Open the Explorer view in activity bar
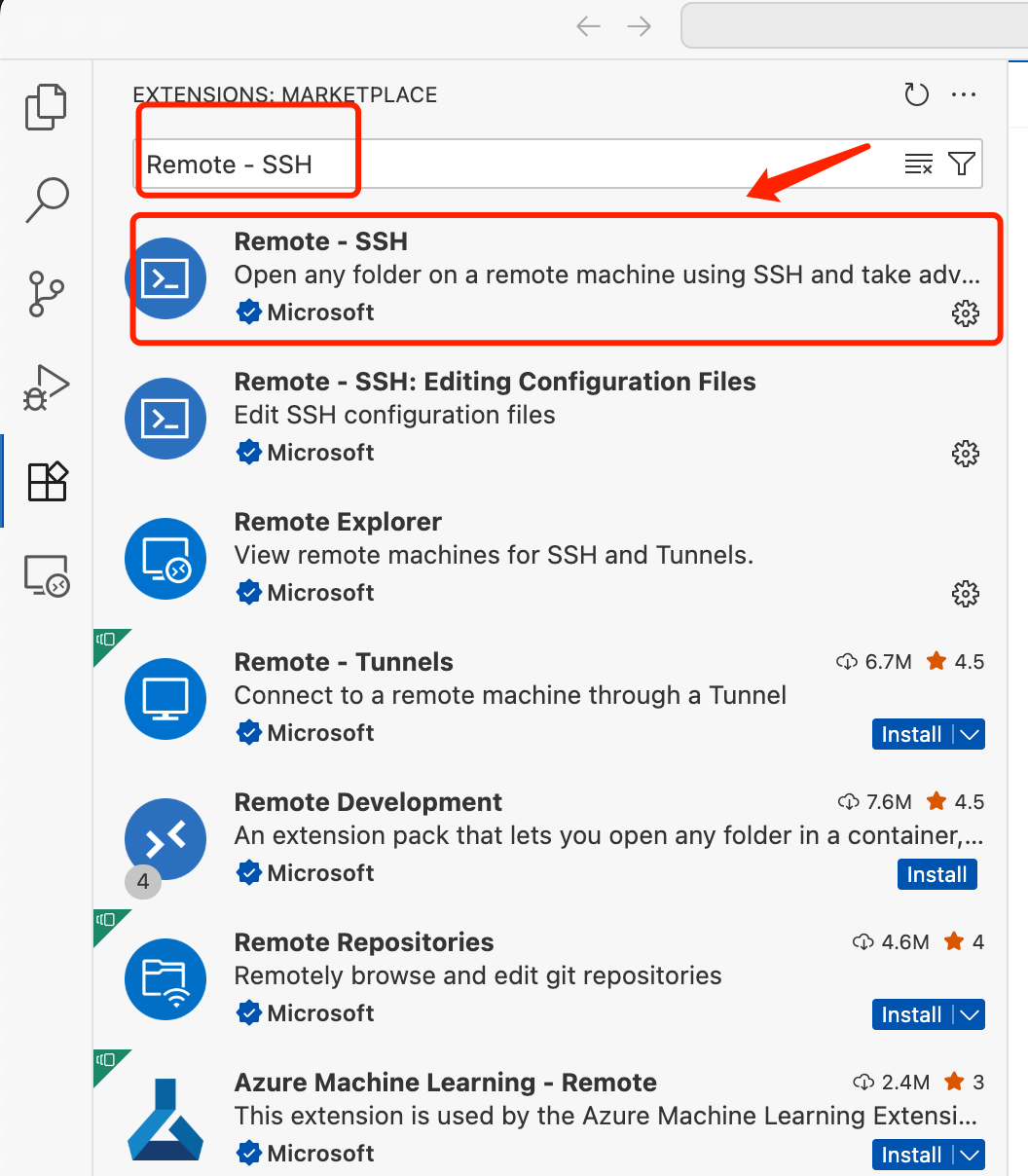 46,107
